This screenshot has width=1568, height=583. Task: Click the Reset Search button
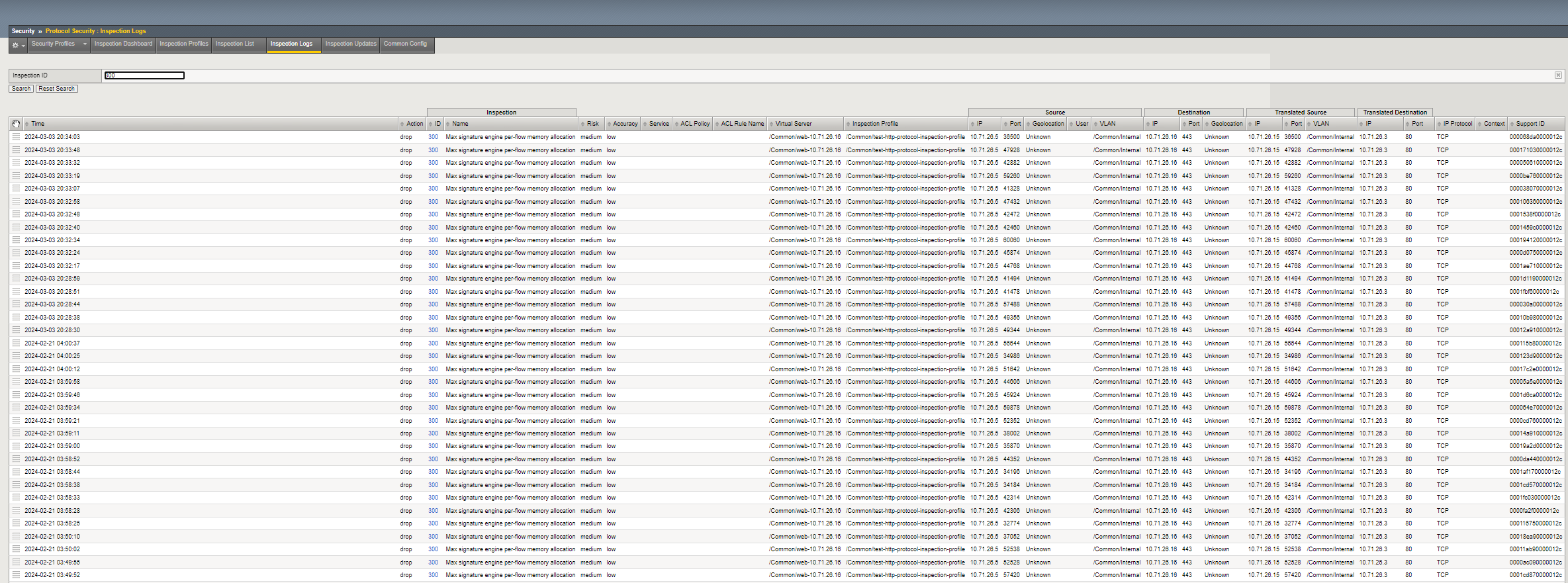tap(56, 89)
